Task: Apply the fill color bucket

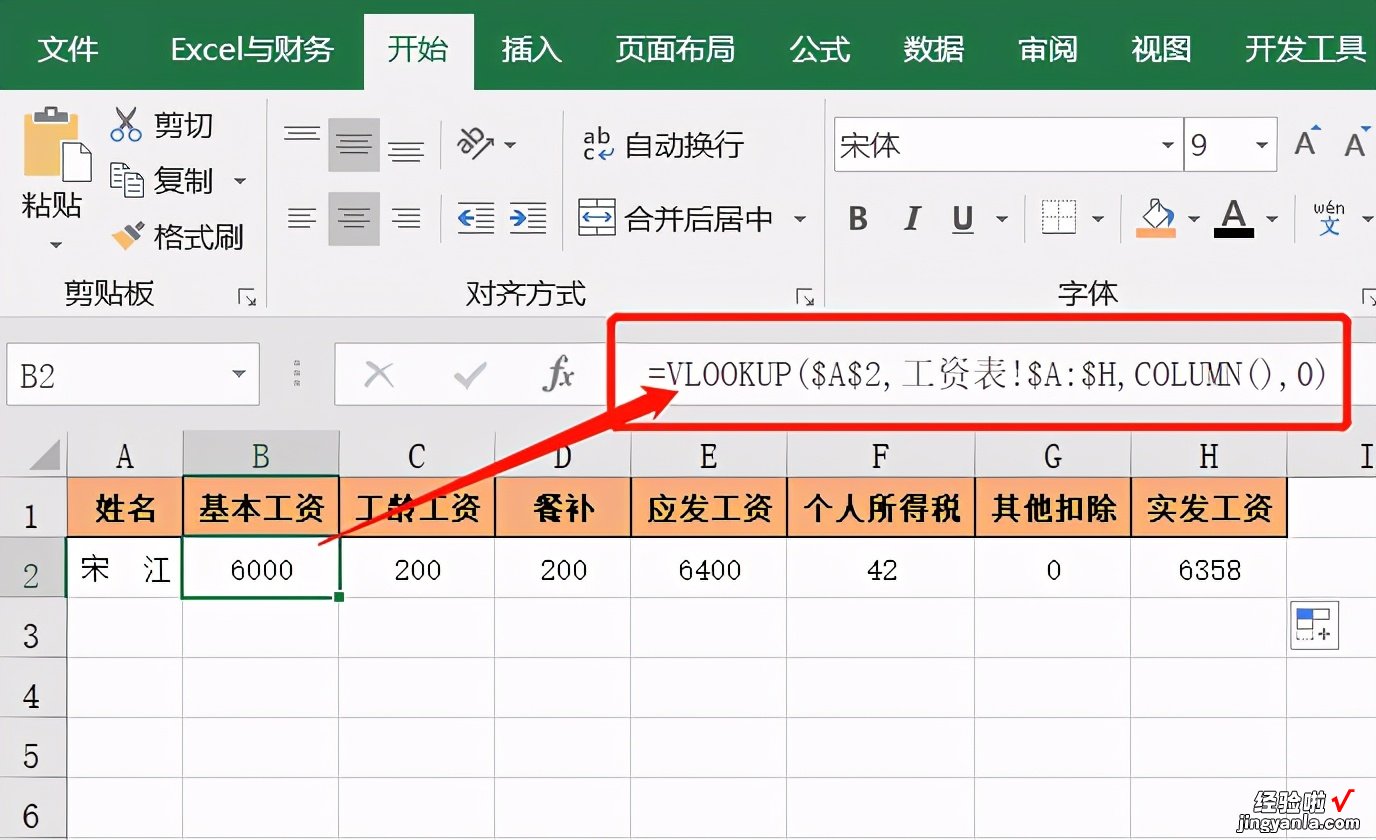Action: pyautogui.click(x=1157, y=218)
